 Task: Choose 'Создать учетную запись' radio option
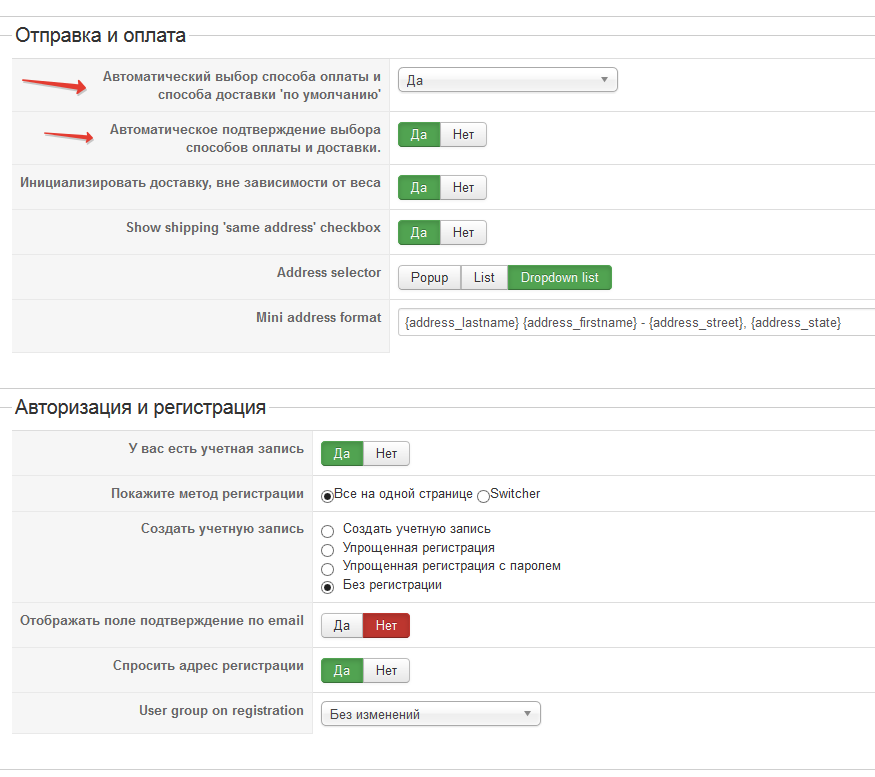click(x=328, y=530)
